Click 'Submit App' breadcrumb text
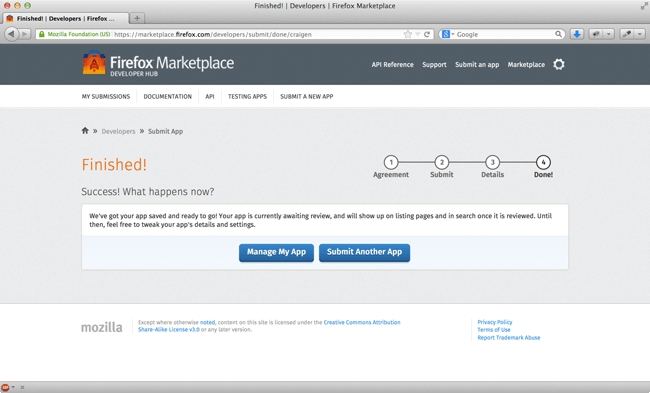 [x=165, y=131]
